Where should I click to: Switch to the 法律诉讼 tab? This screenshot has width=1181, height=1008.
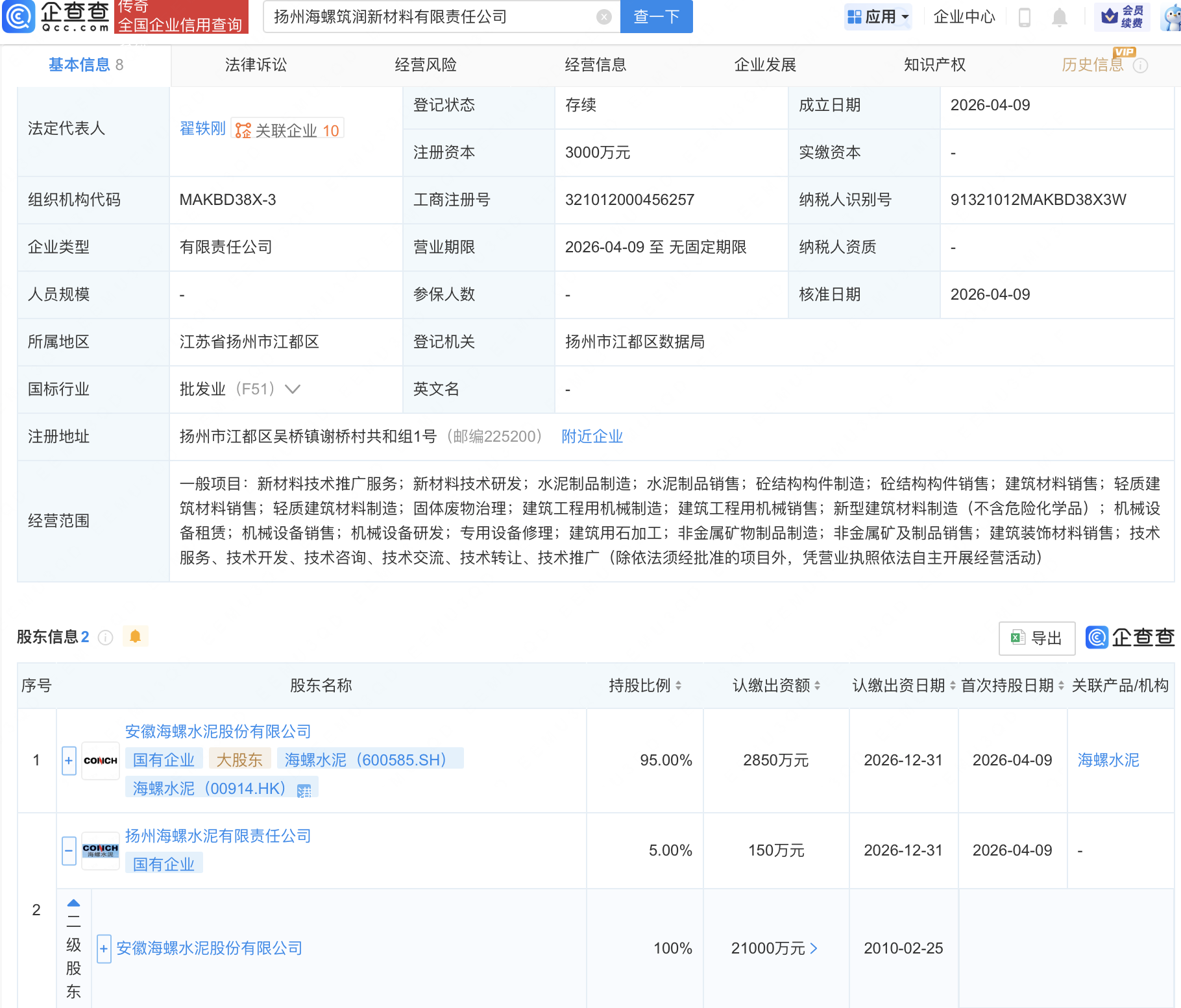click(256, 65)
